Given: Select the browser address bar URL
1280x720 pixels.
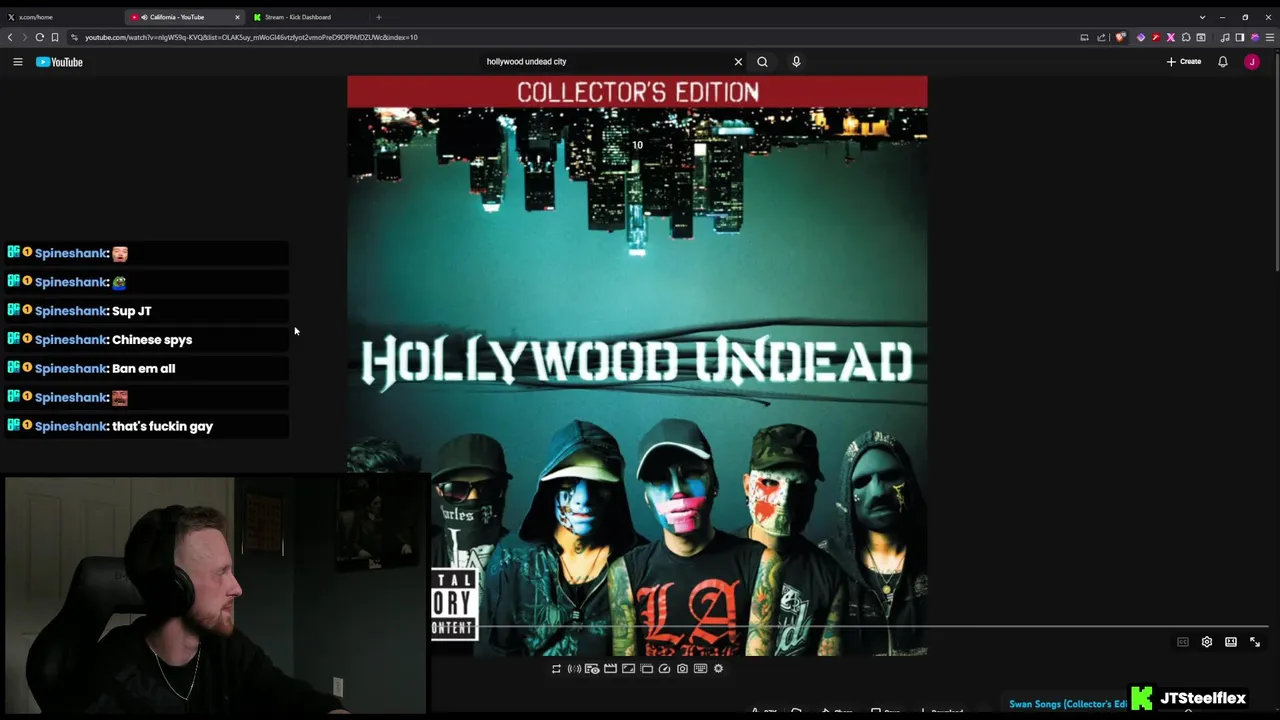Looking at the screenshot, I should 251,37.
